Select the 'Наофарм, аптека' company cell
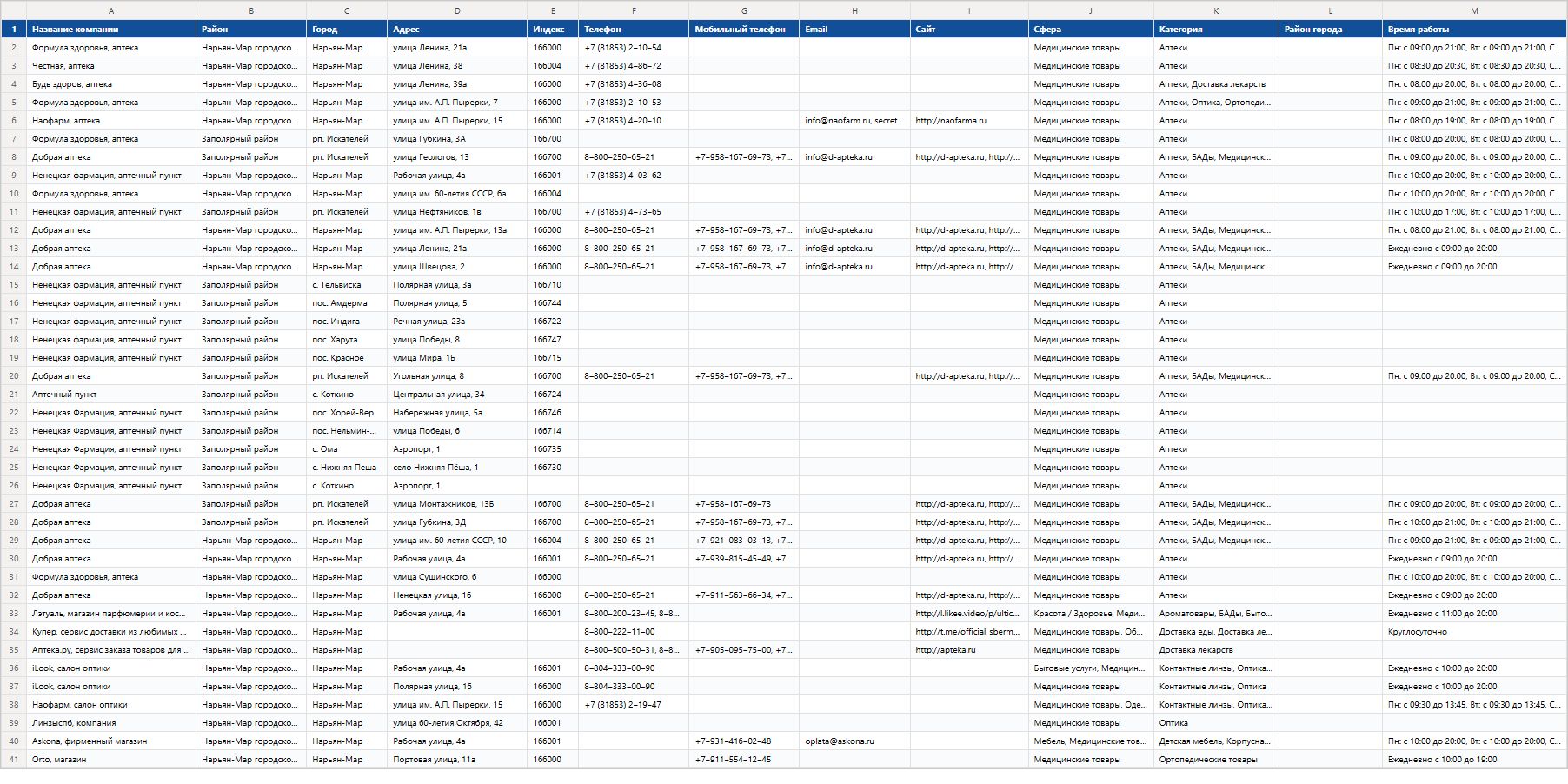Viewport: 1568px width, 784px height. click(111, 121)
